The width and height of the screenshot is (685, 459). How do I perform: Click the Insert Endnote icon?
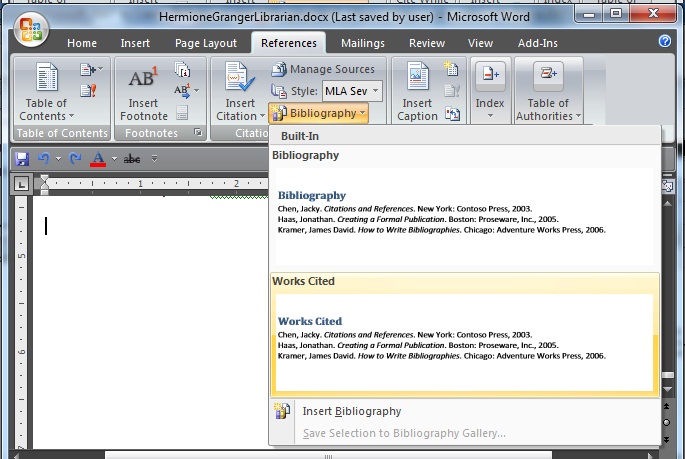pyautogui.click(x=182, y=69)
